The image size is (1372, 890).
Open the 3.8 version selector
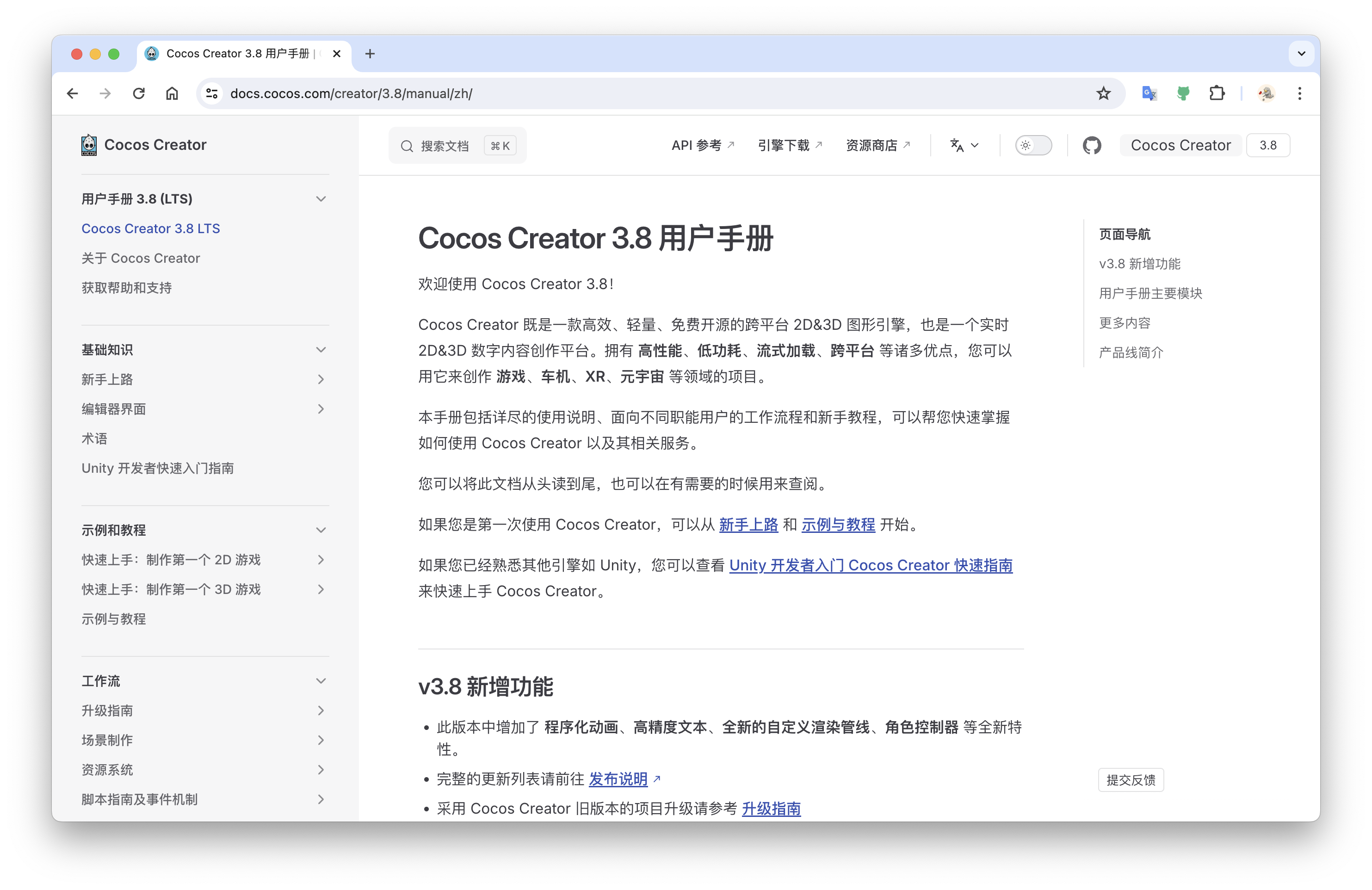[x=1267, y=145]
